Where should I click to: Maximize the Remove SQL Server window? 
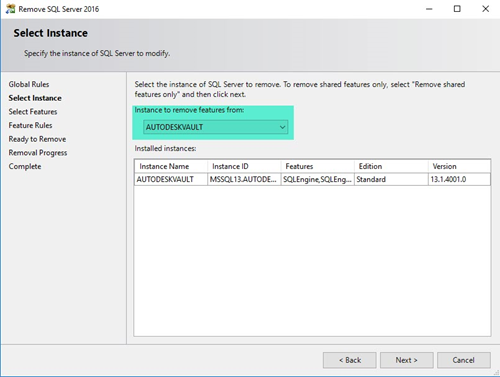(x=457, y=9)
